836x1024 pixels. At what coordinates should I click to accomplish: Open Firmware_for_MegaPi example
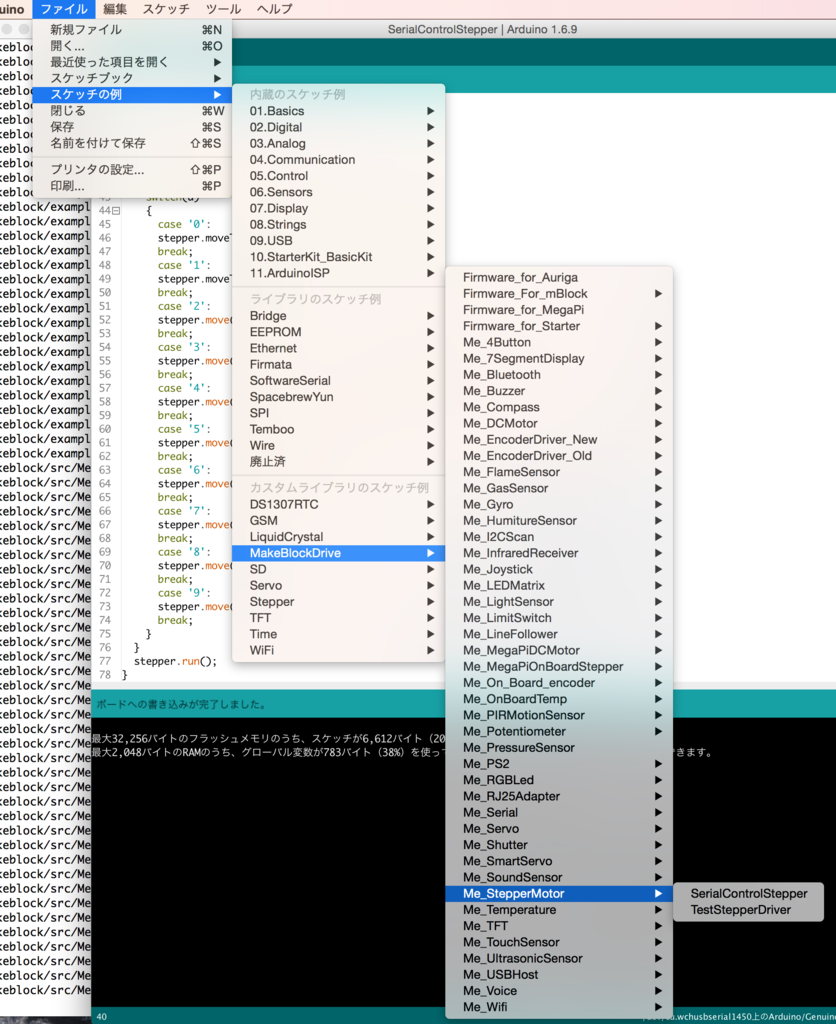tap(559, 310)
